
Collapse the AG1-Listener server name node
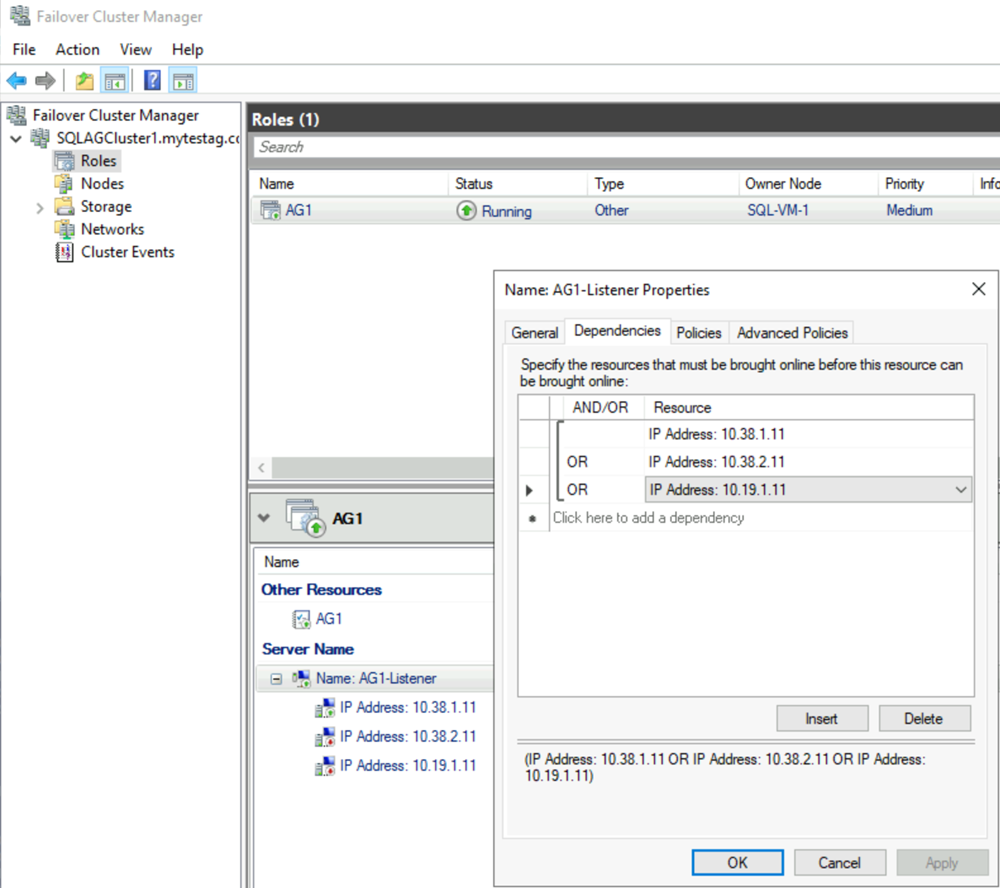point(276,678)
